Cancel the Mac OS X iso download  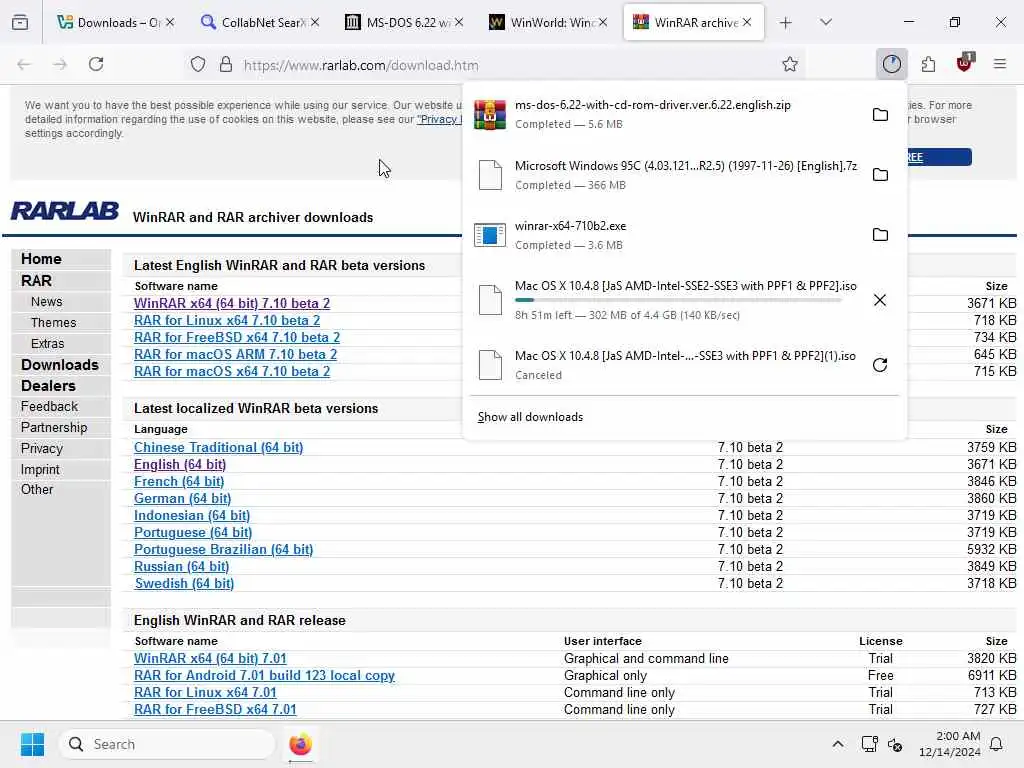[x=880, y=300]
